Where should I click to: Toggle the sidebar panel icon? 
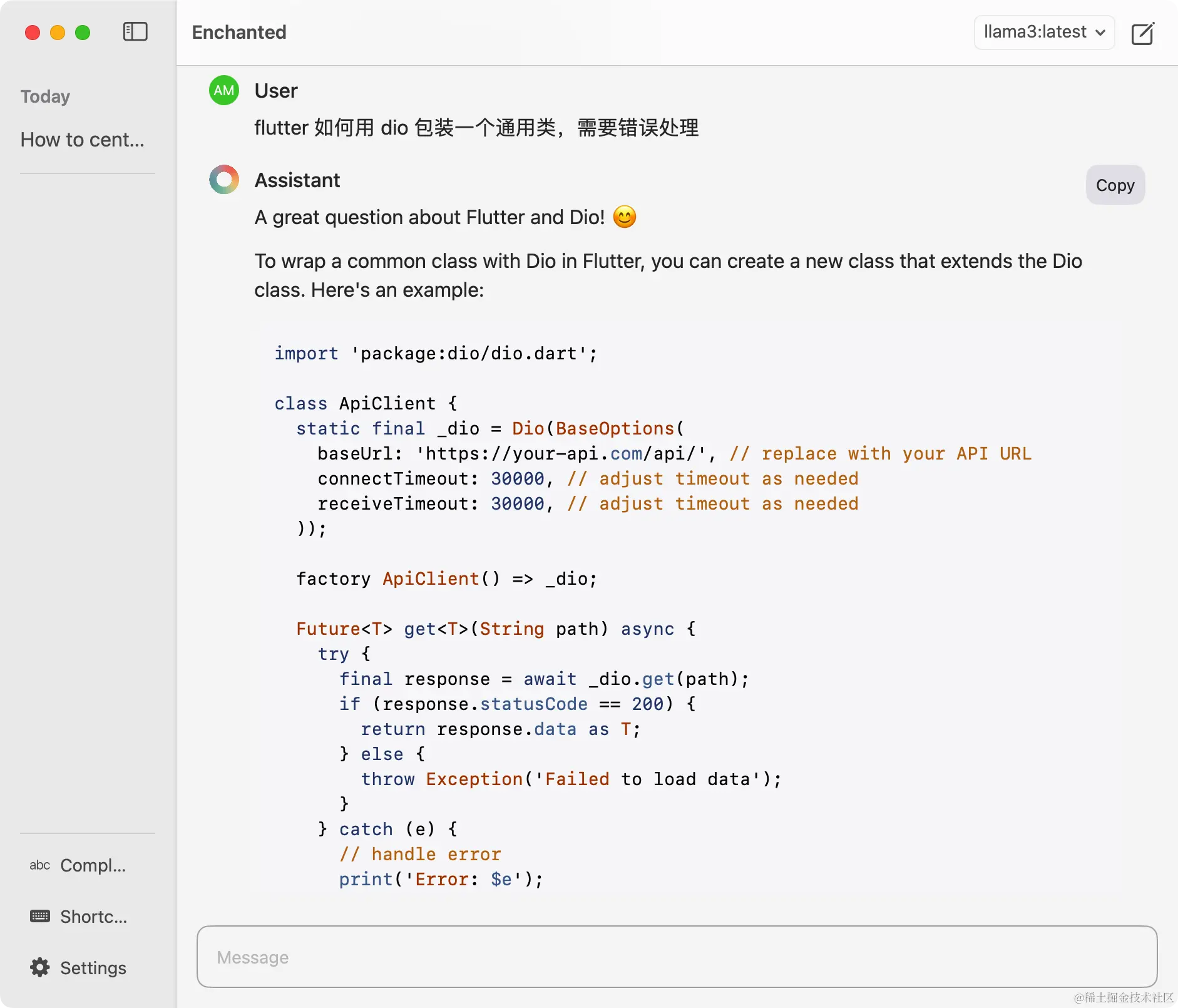click(x=135, y=32)
